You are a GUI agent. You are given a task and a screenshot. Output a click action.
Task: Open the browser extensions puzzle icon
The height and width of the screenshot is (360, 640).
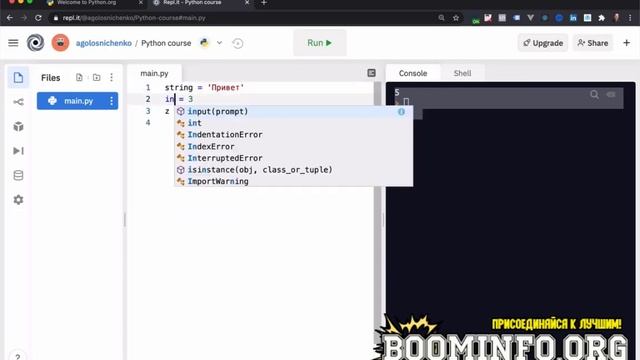click(602, 18)
